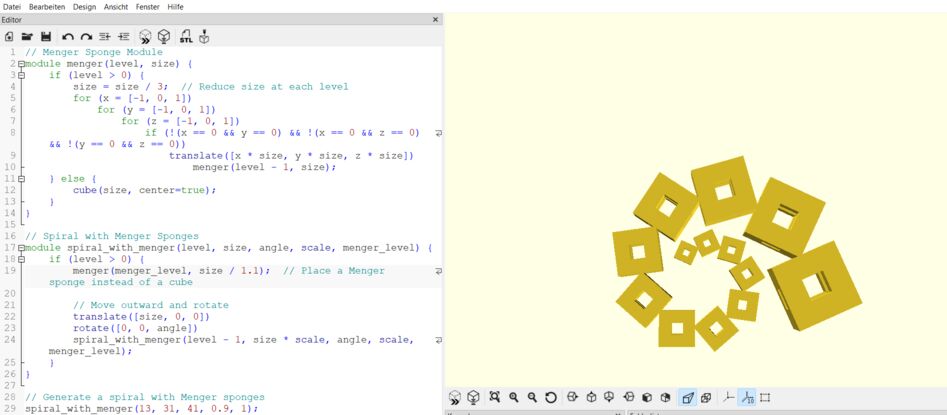Save the file with the floppy disk icon
This screenshot has height=415, width=947.
coord(46,37)
